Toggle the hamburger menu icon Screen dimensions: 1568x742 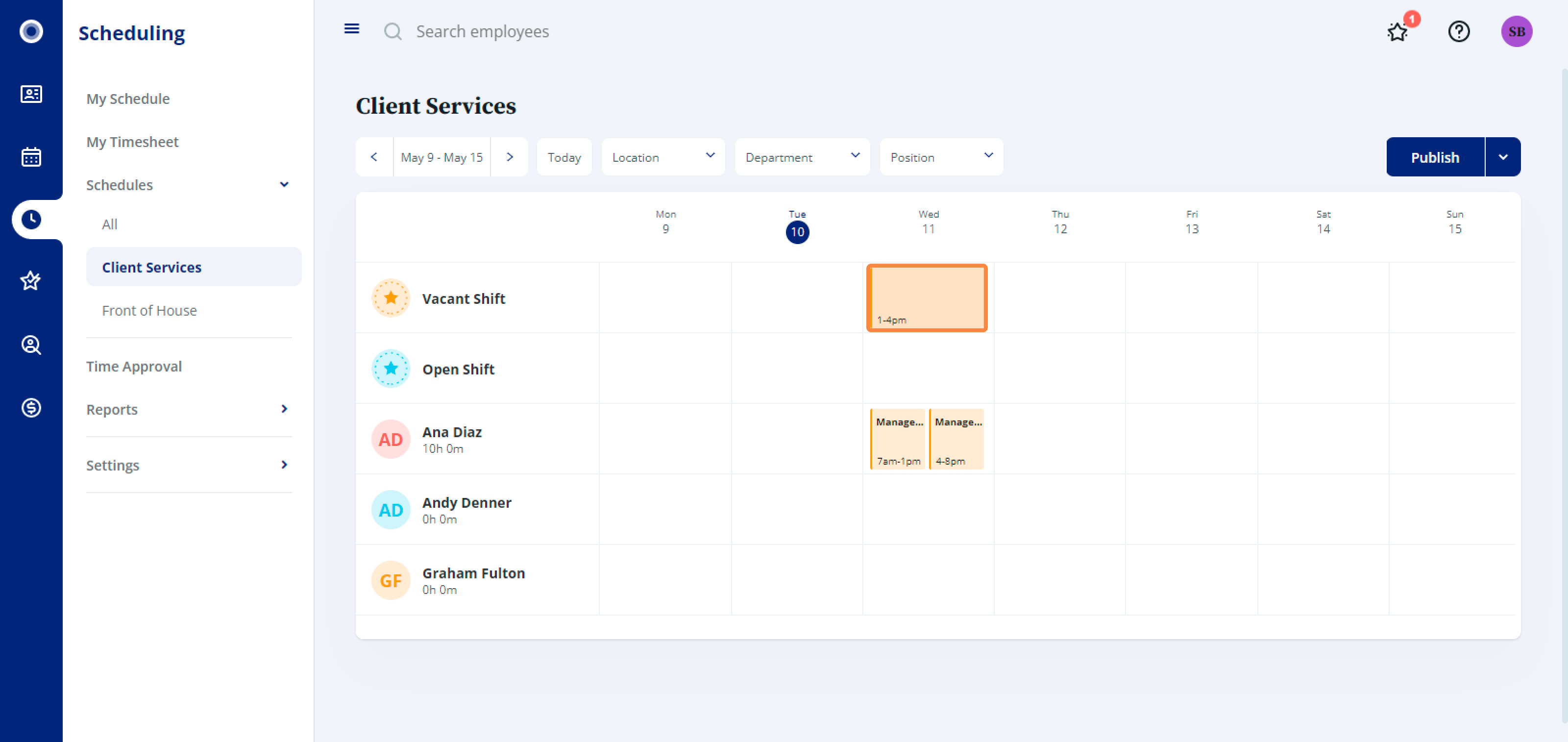[x=352, y=28]
